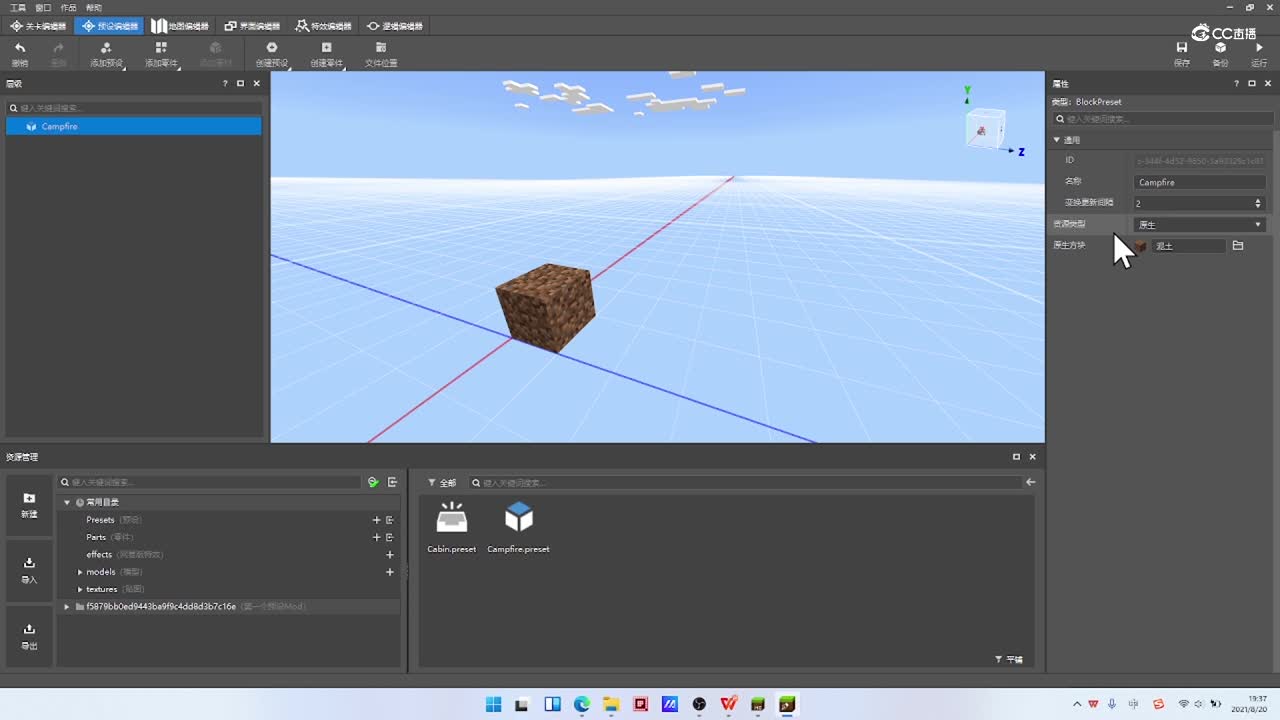
Task: Expand the textures folder in resource tree
Action: click(80, 589)
